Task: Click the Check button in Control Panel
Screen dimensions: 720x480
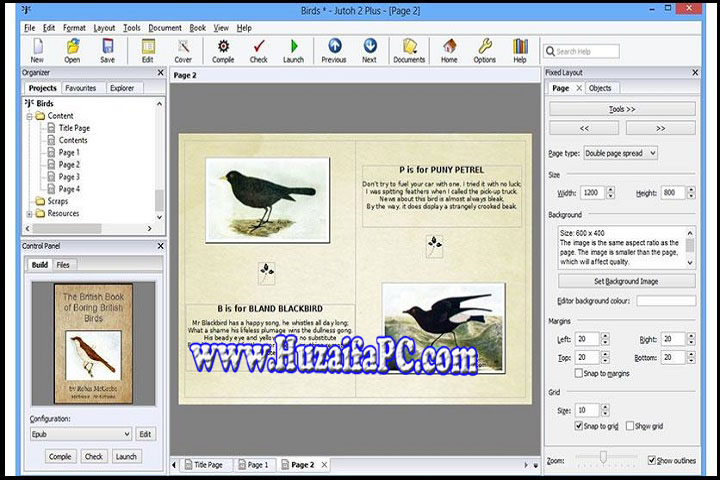Action: [x=94, y=457]
